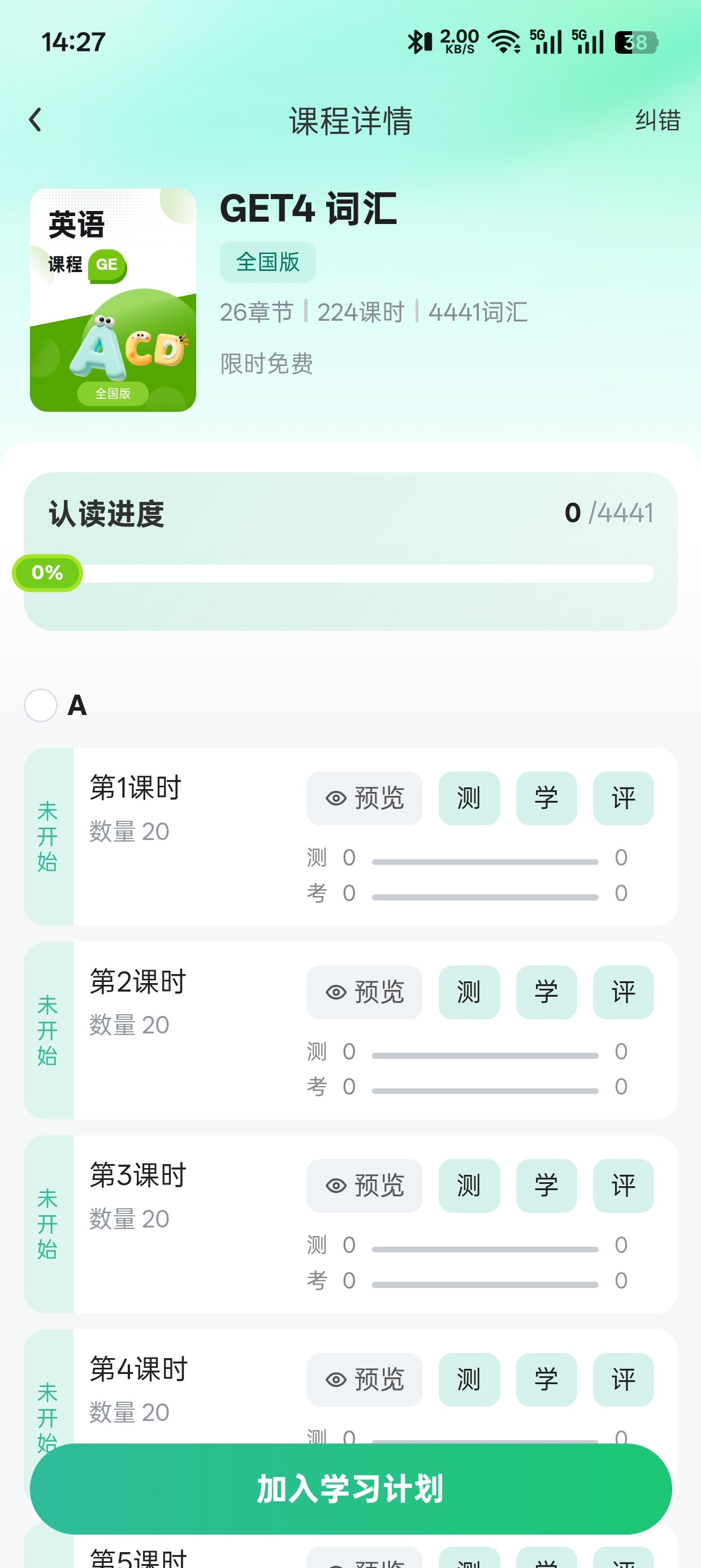The height and width of the screenshot is (1568, 701).
Task: Select the 全国版 tag under the title
Action: coord(268,262)
